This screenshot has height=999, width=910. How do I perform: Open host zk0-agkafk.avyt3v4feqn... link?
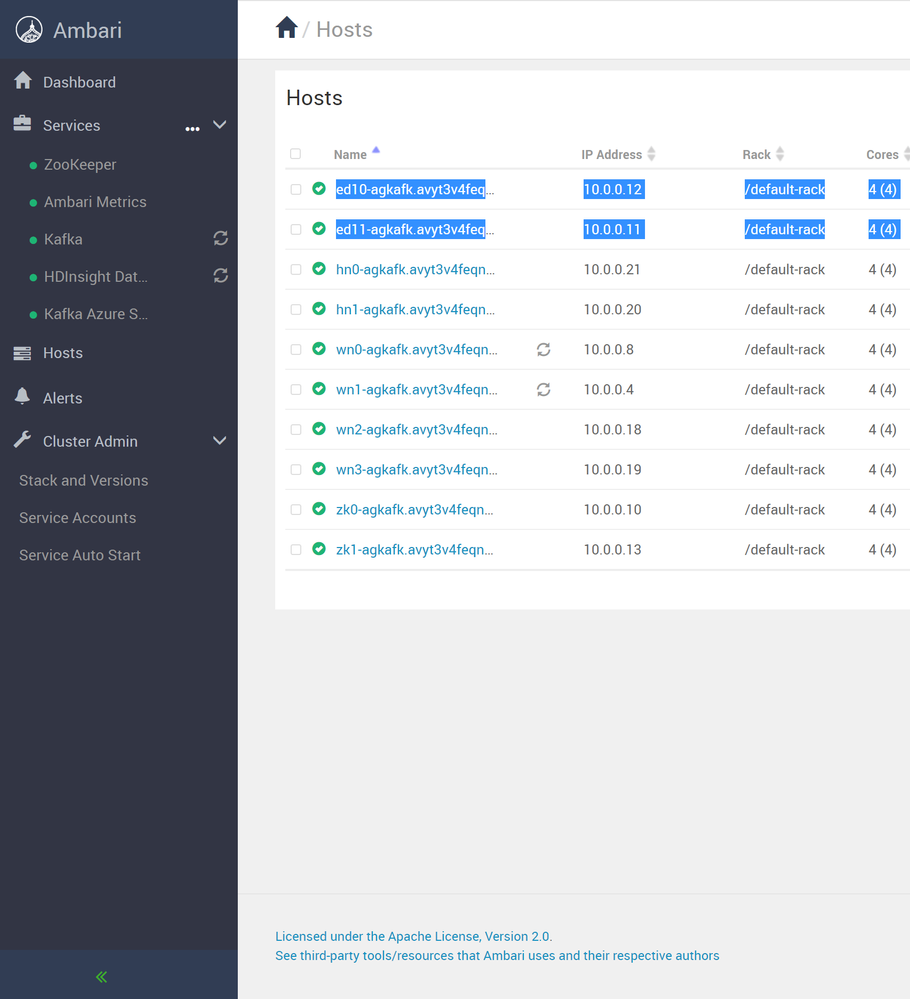415,510
